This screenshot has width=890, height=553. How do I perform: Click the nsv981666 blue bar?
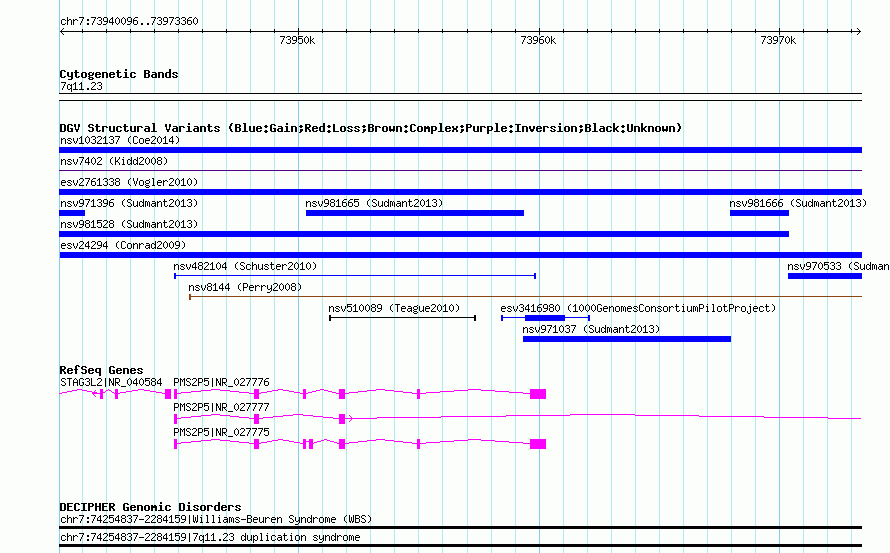tap(759, 213)
